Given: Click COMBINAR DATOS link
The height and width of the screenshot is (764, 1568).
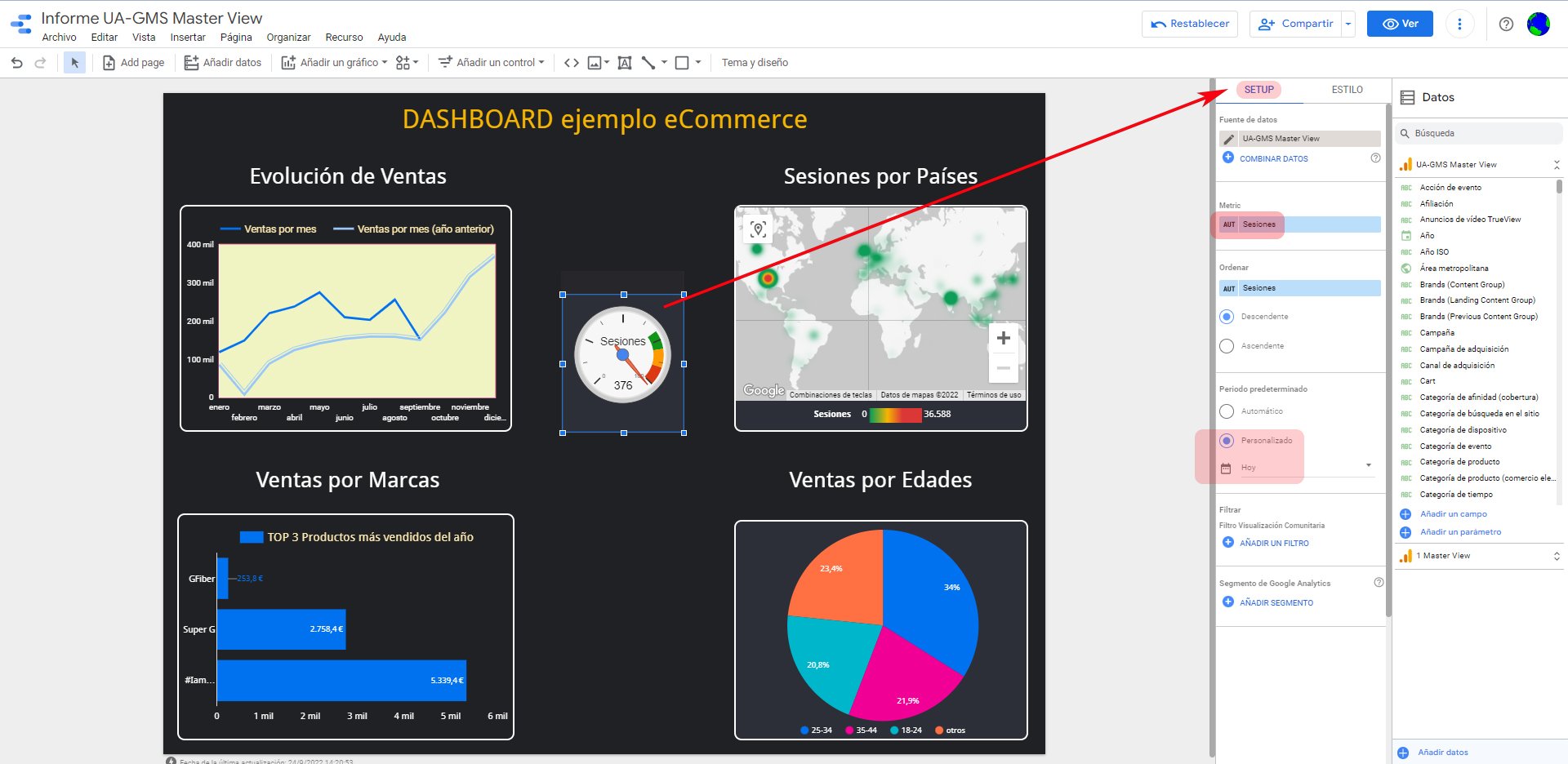Looking at the screenshot, I should pyautogui.click(x=1273, y=158).
